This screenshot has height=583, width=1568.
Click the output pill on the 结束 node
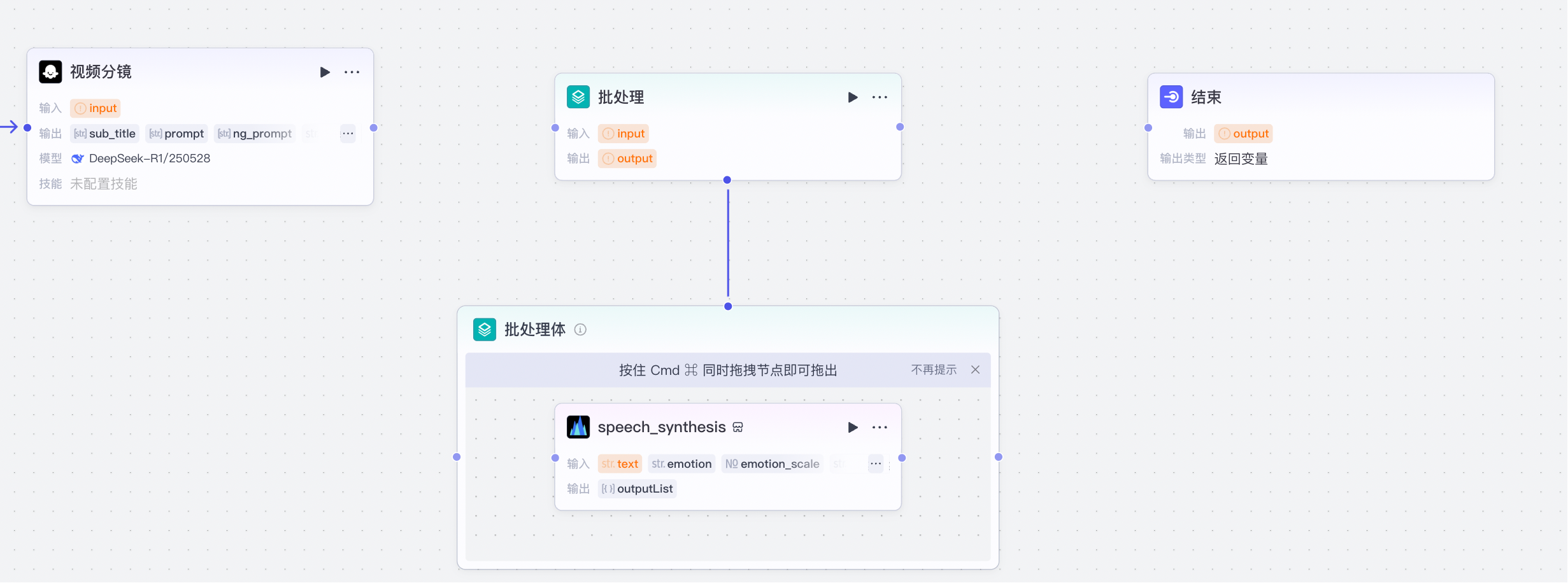tap(1243, 133)
